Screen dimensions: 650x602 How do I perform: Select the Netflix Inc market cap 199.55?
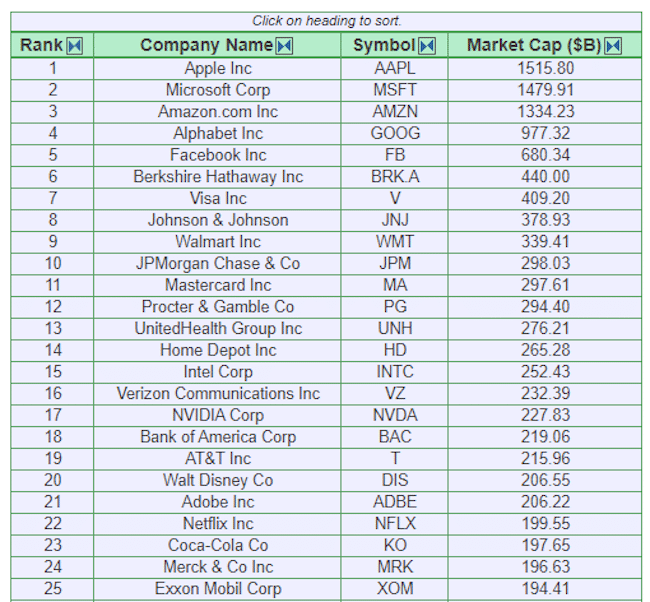(x=546, y=523)
